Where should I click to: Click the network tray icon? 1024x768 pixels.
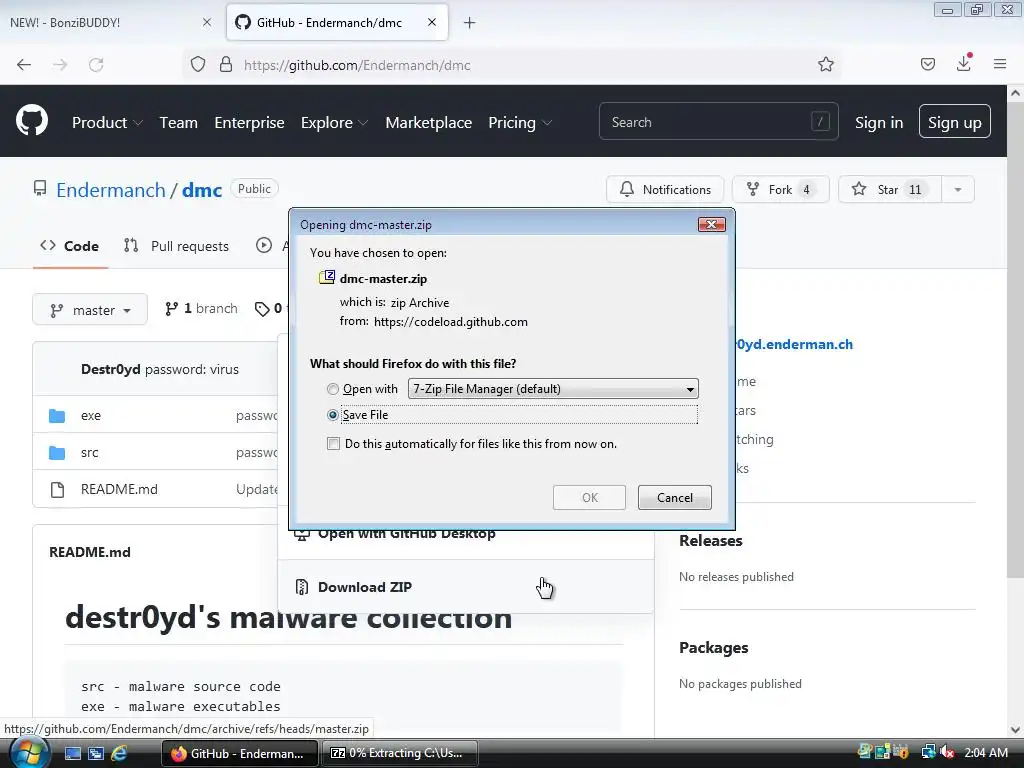point(929,753)
